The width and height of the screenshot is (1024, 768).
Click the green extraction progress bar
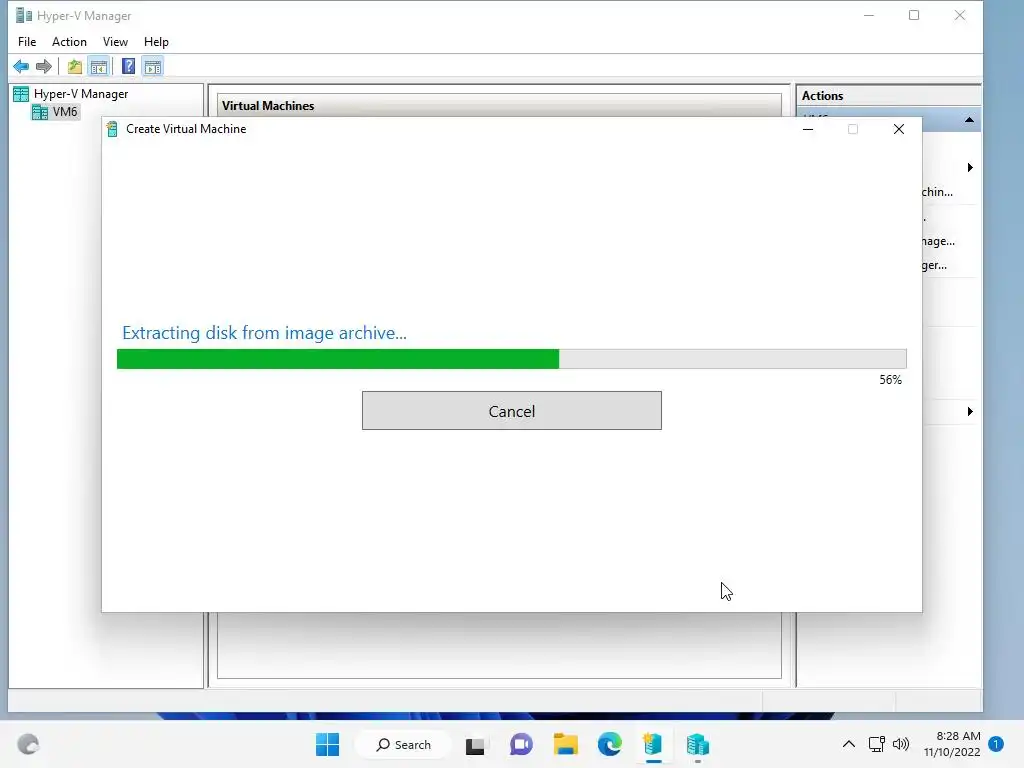point(511,359)
